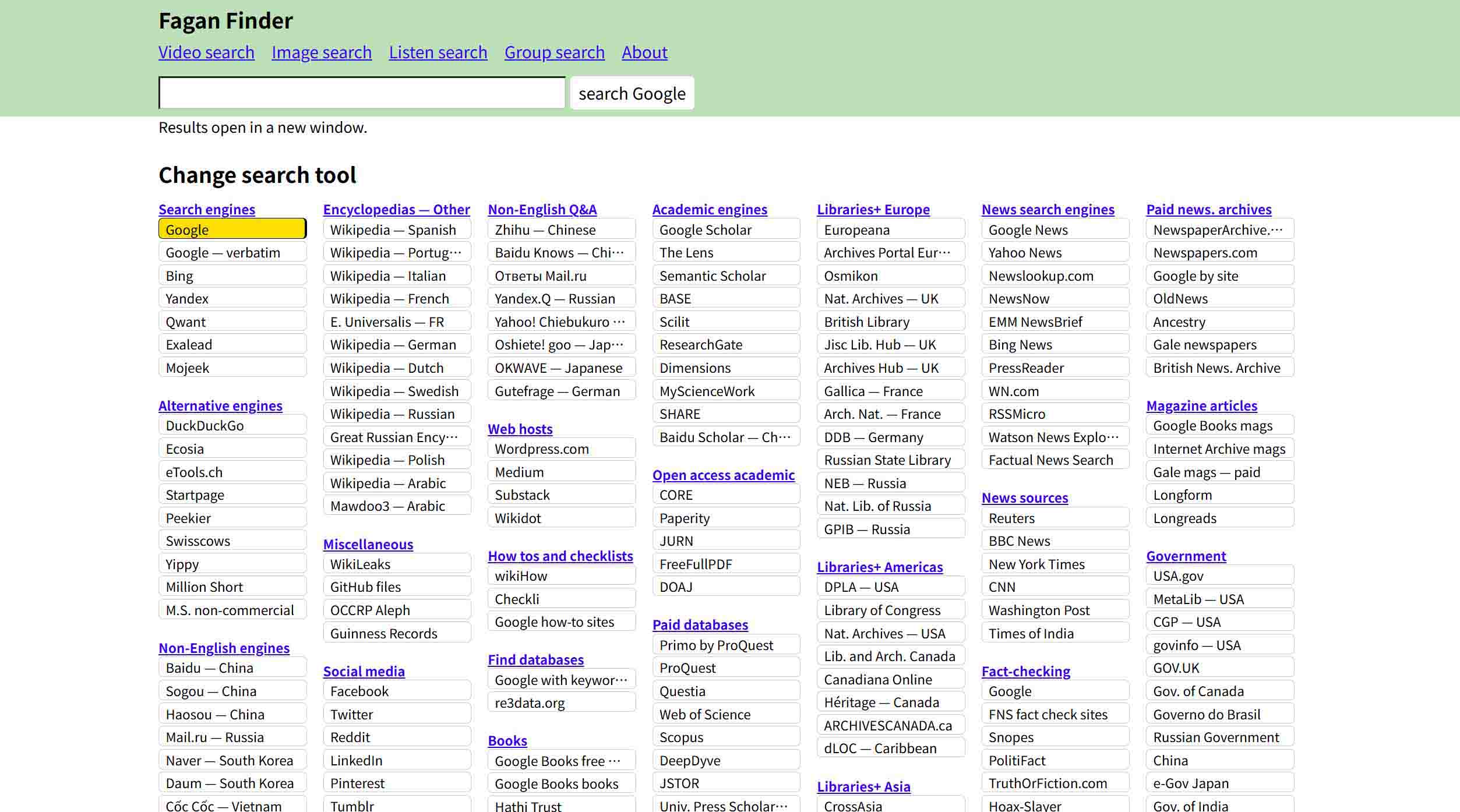Choose the "Google — verbatim" tool
This screenshot has width=1460, height=812.
tap(232, 252)
